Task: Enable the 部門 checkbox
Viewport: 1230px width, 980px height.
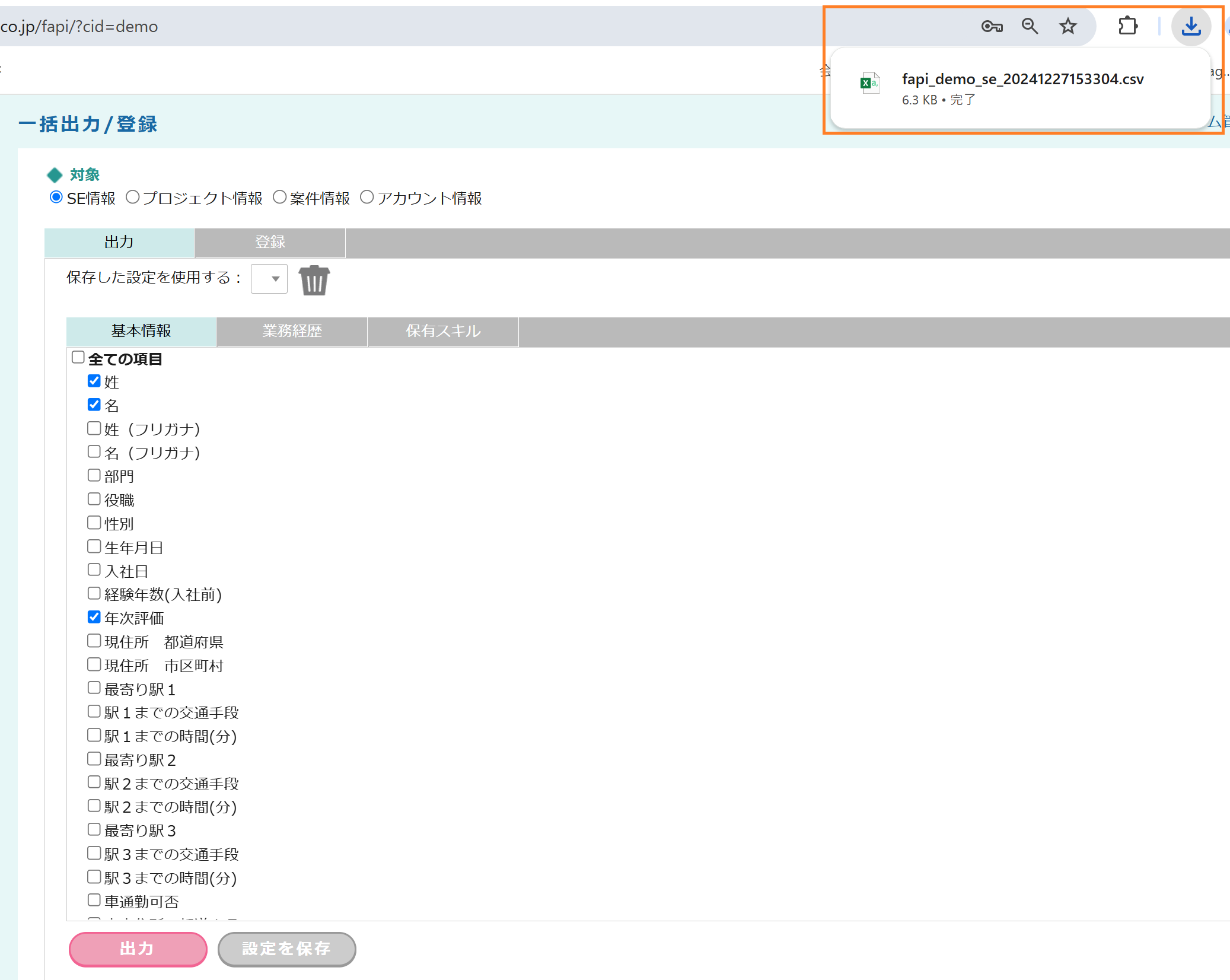Action: coord(94,475)
